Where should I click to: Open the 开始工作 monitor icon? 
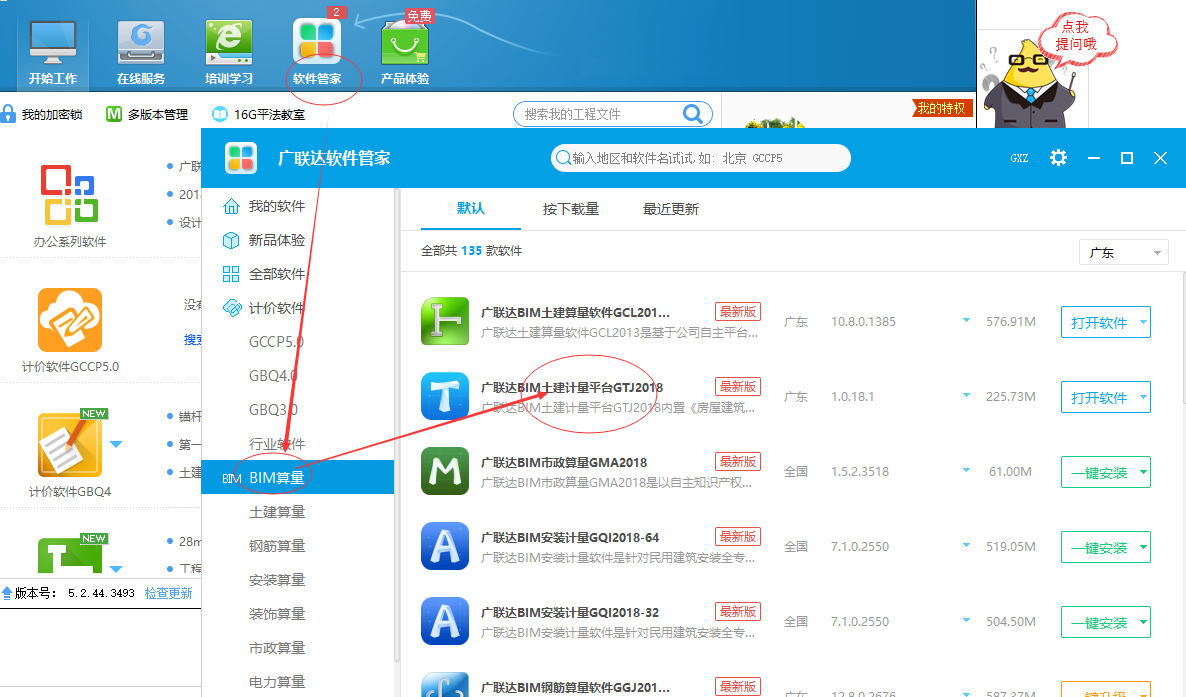pos(53,42)
